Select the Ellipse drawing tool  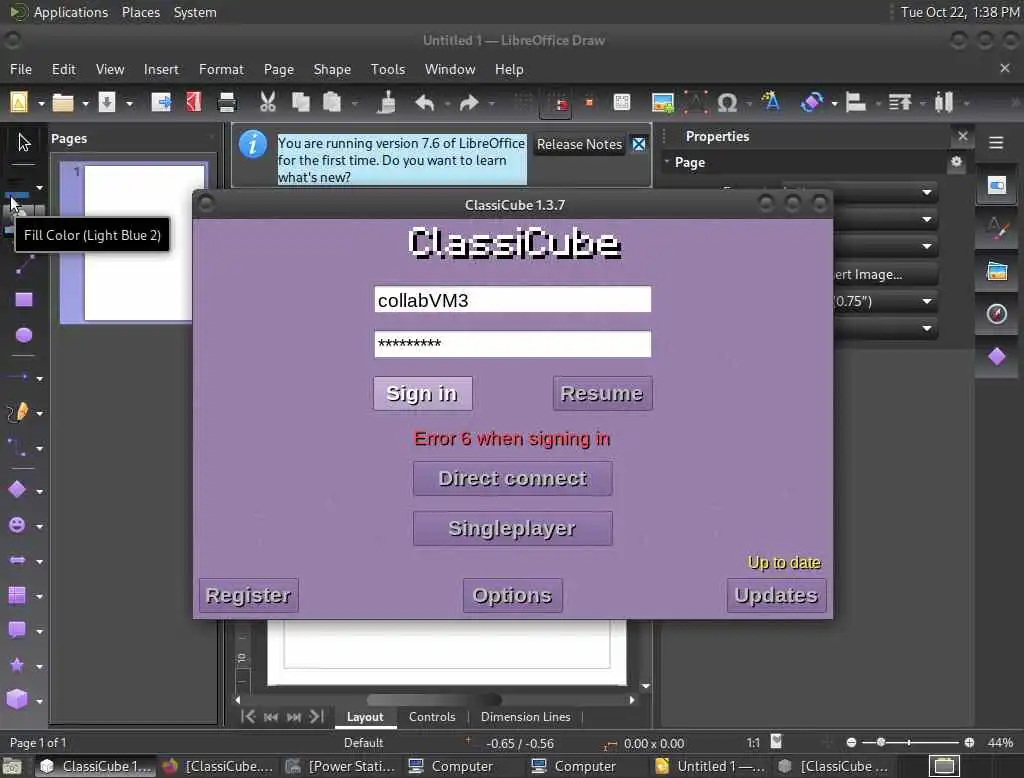click(24, 335)
